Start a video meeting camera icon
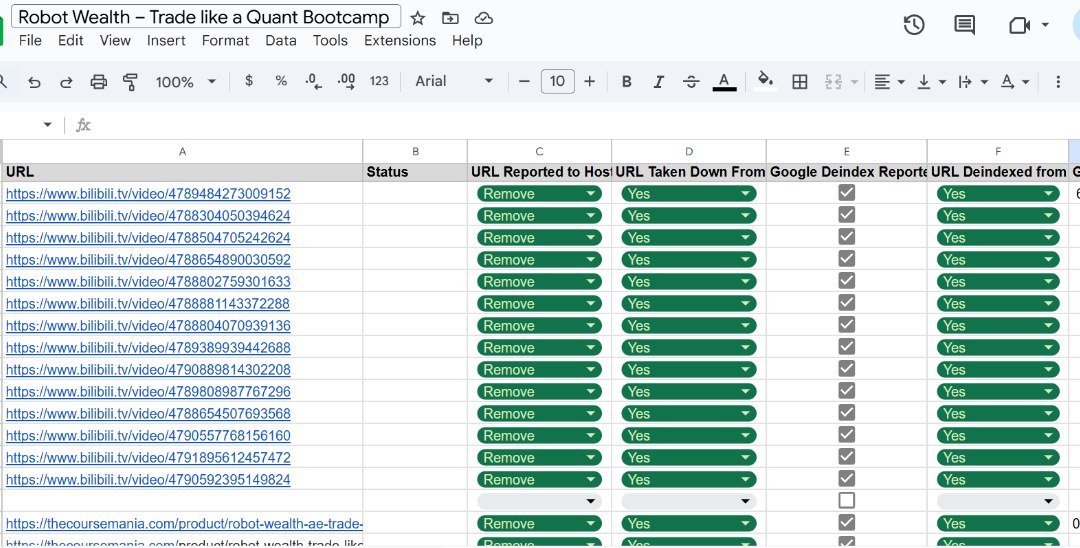1080x548 pixels. (x=1019, y=25)
